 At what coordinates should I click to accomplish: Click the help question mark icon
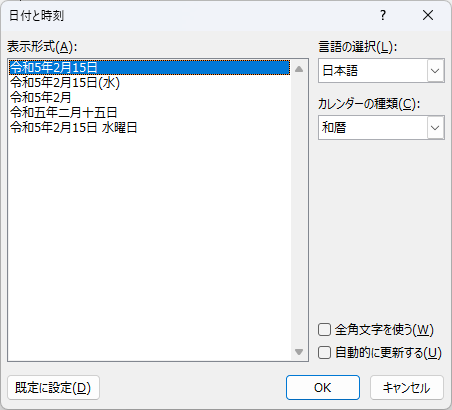[x=383, y=15]
